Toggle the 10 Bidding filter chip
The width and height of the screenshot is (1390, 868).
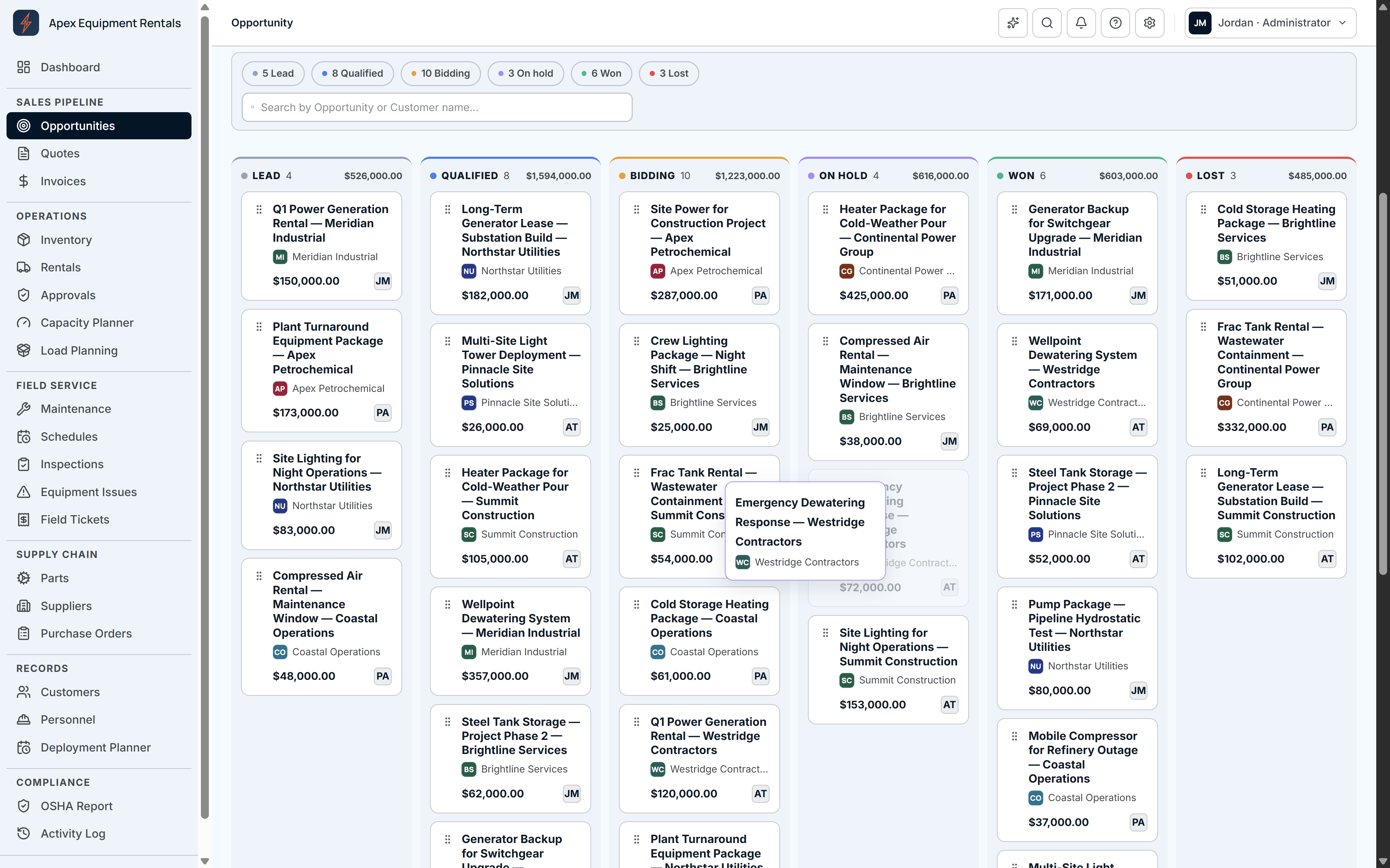(441, 73)
